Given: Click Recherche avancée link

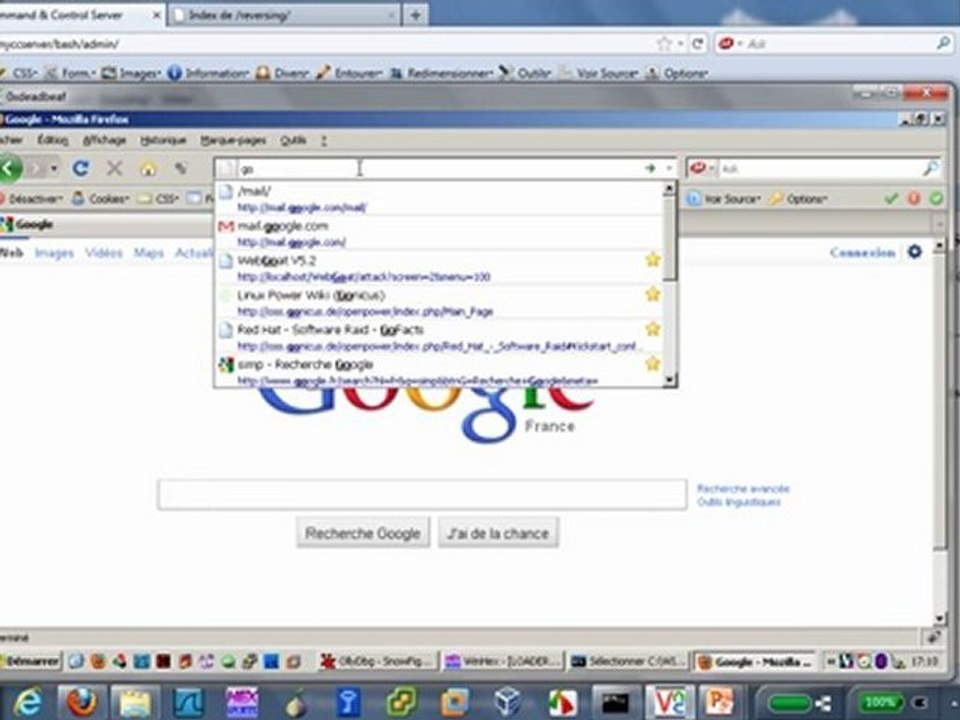Looking at the screenshot, I should click(x=743, y=488).
